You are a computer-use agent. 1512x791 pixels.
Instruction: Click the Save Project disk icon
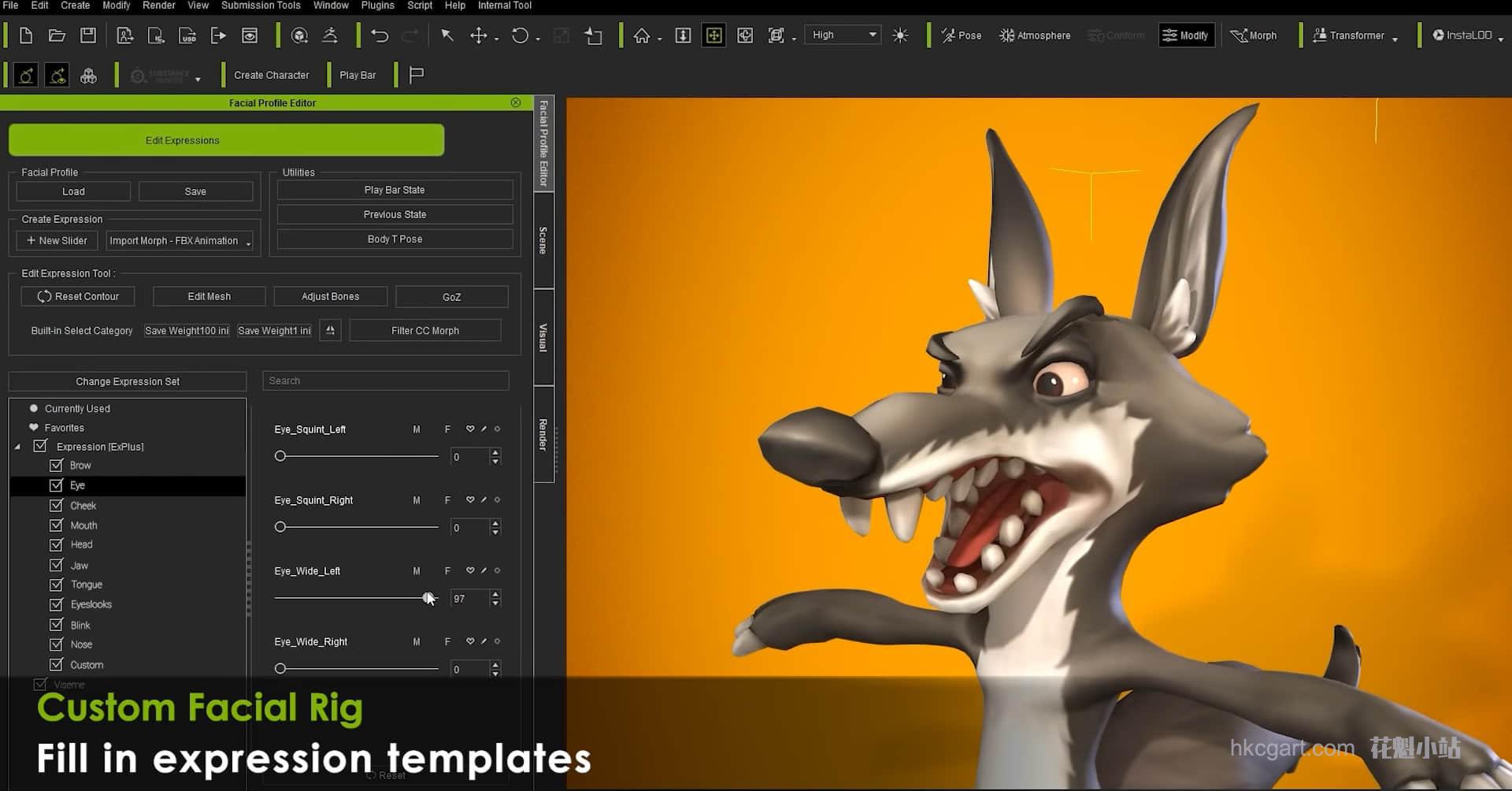coord(88,35)
